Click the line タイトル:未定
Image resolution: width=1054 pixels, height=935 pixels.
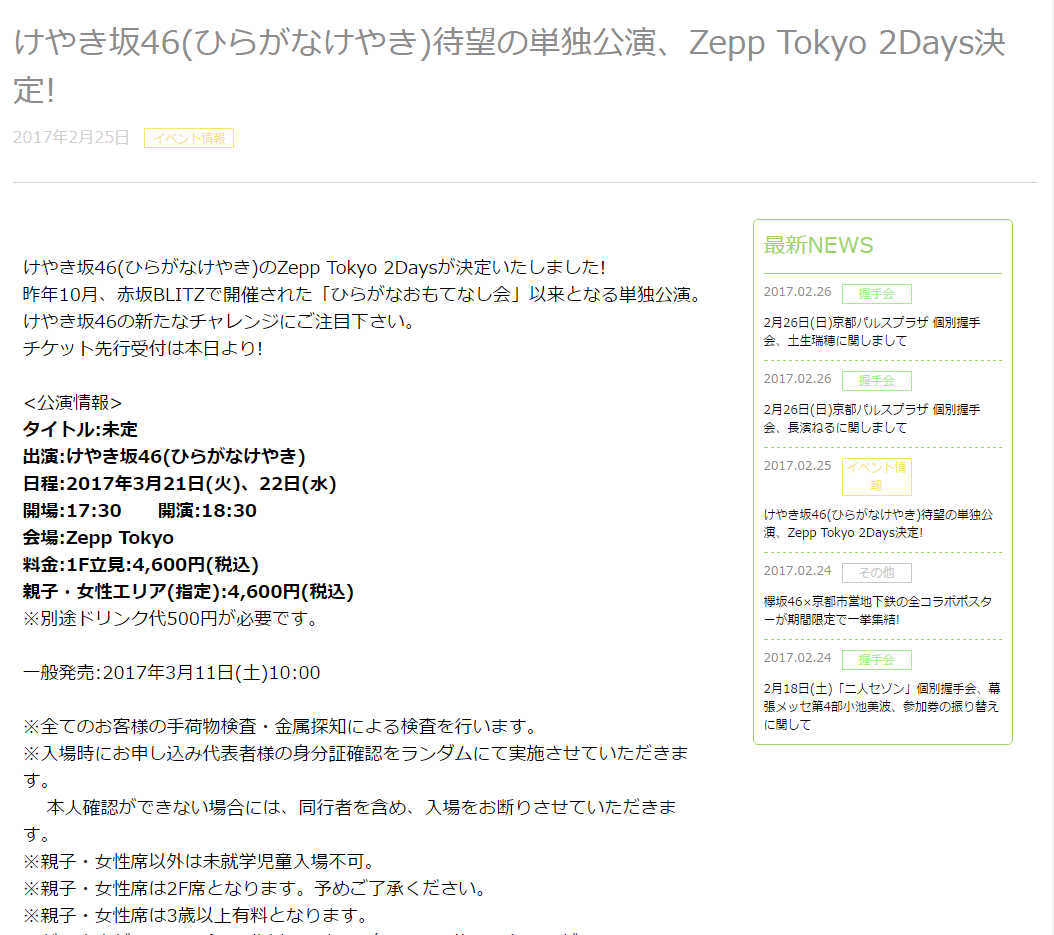coord(80,430)
